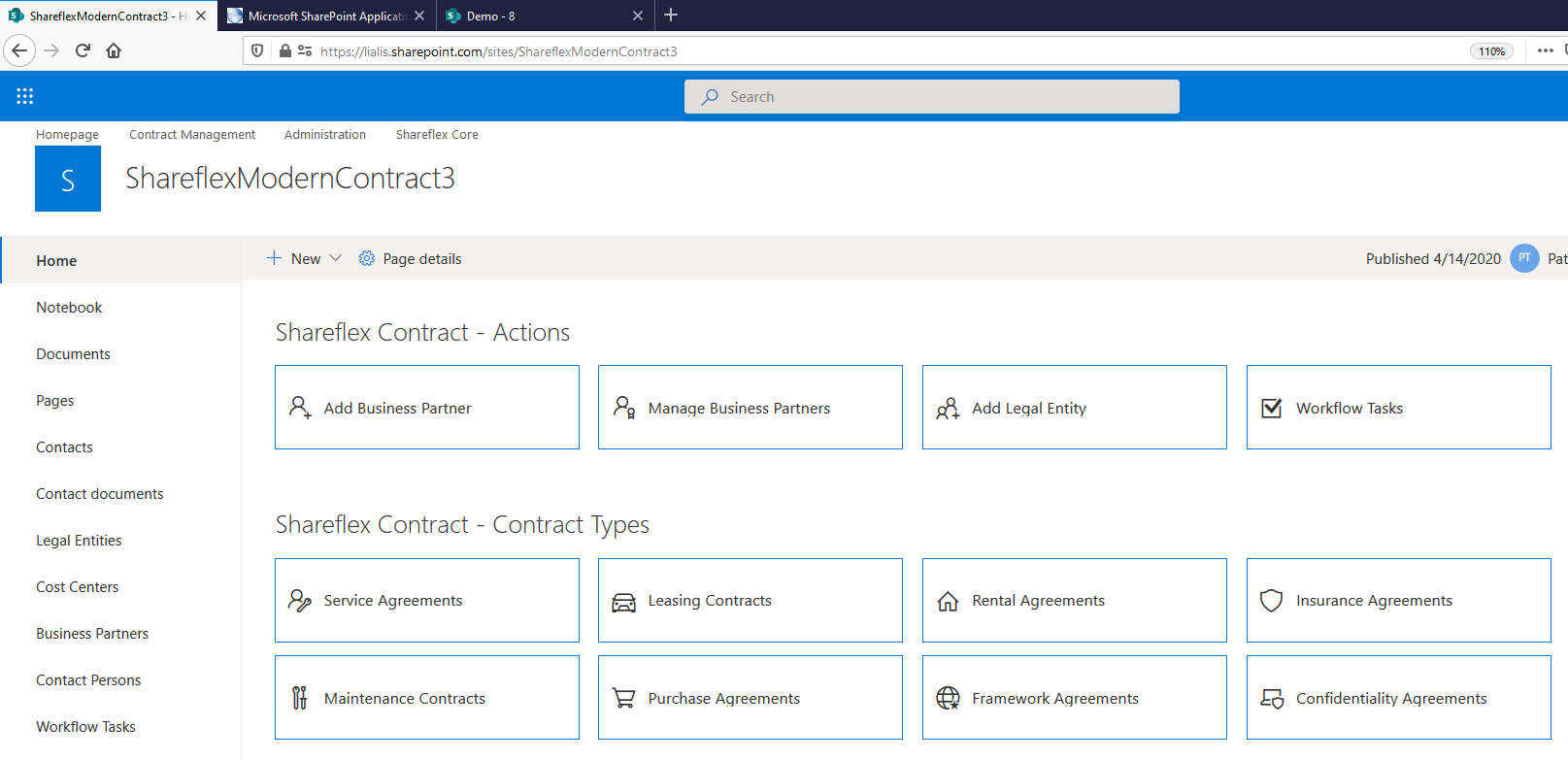
Task: Go to Pages in the left navigation
Action: point(54,401)
